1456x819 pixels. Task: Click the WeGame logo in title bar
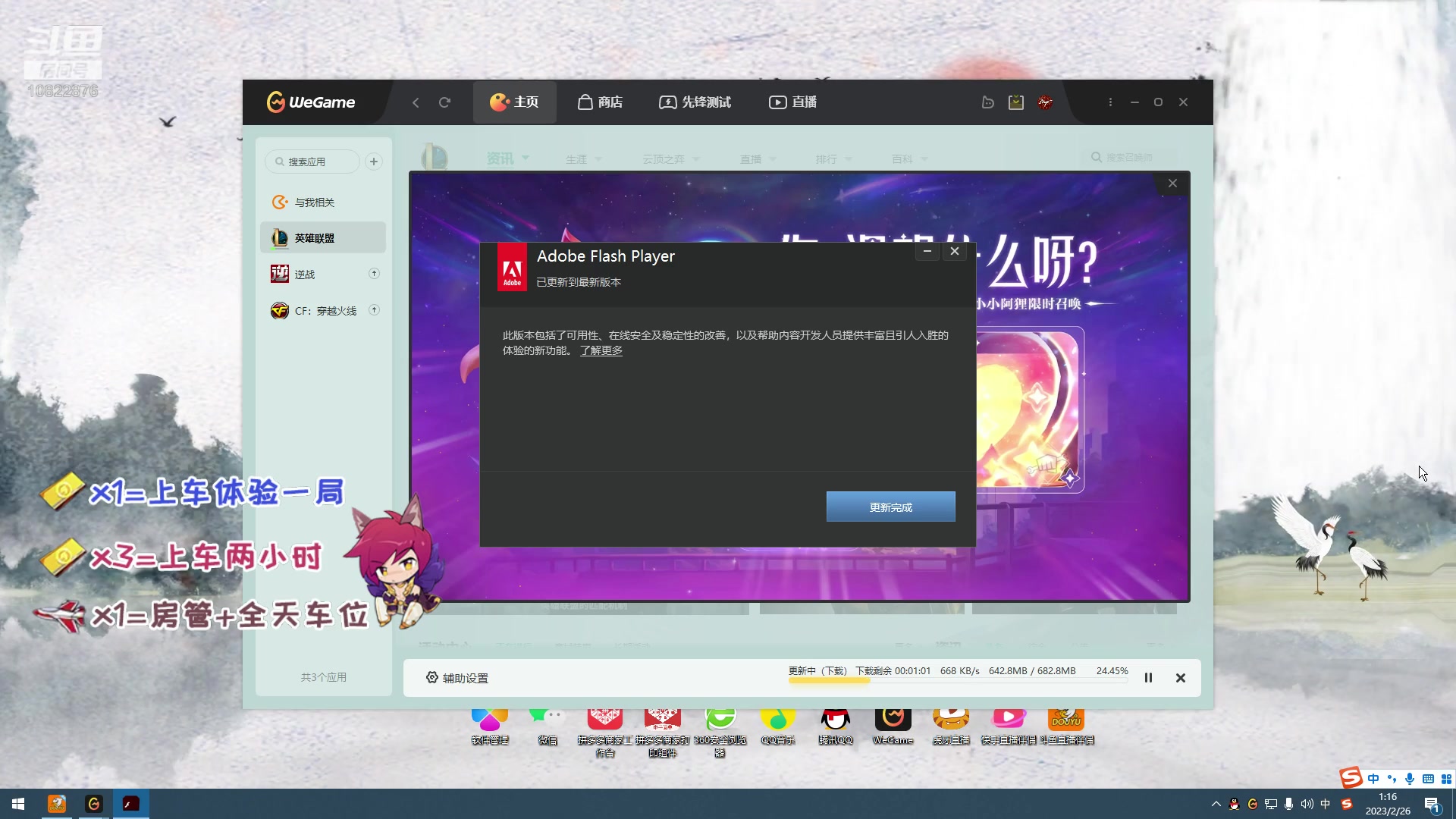[x=311, y=102]
